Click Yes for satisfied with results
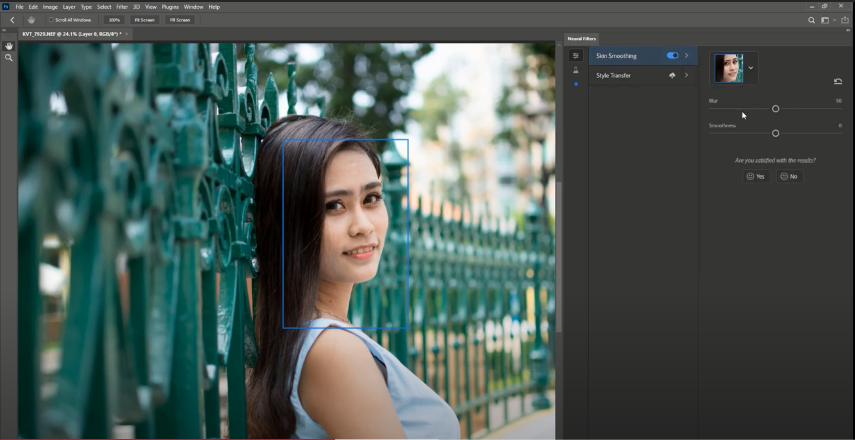 pos(755,176)
